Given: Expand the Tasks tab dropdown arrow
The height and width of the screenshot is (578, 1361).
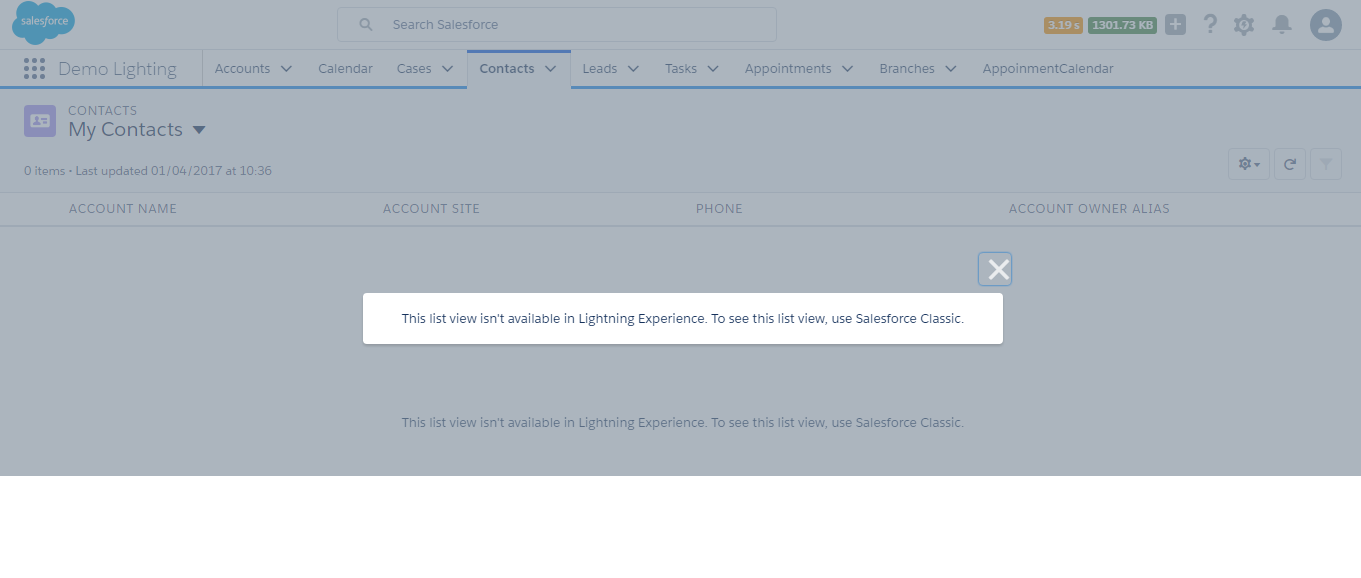Looking at the screenshot, I should click(x=713, y=69).
